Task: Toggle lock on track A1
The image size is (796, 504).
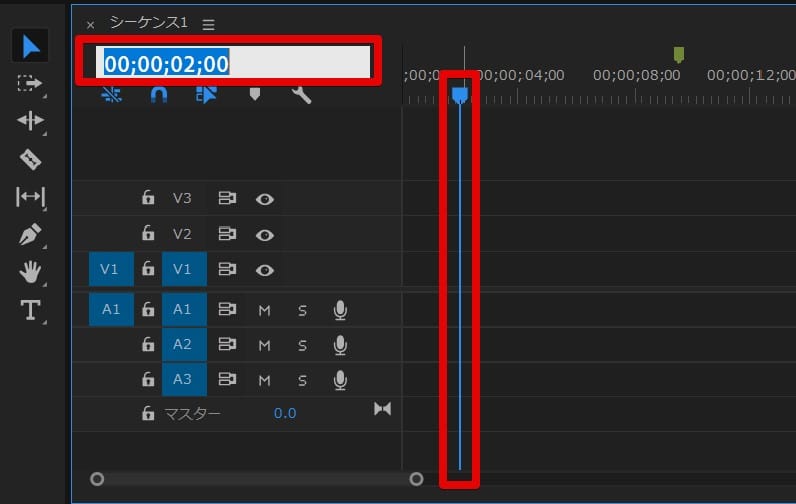Action: pyautogui.click(x=148, y=309)
